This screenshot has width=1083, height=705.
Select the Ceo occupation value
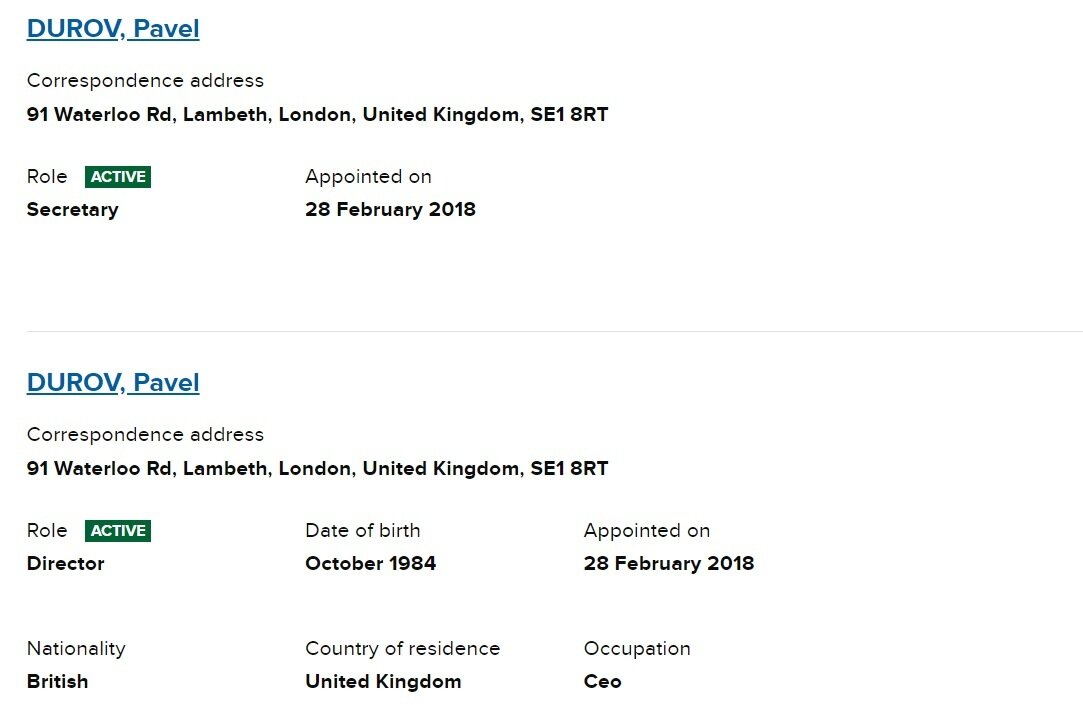pyautogui.click(x=602, y=682)
